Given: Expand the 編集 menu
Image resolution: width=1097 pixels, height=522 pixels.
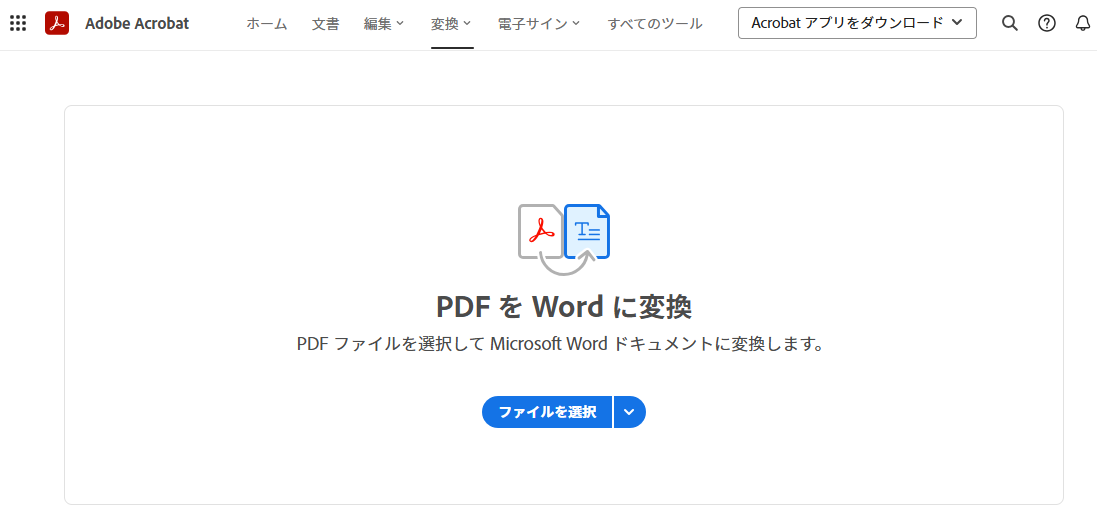Looking at the screenshot, I should tap(384, 23).
